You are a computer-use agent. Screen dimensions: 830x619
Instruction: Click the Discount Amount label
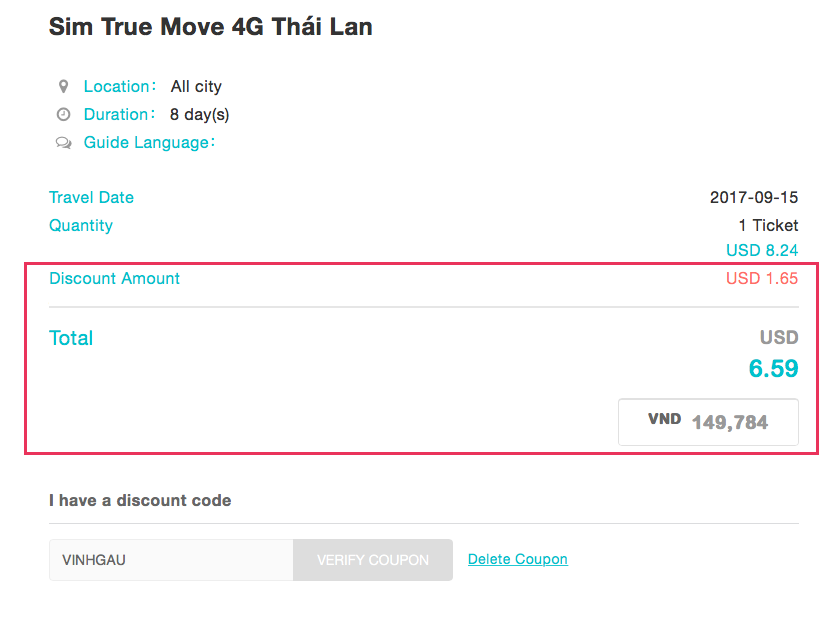115,279
